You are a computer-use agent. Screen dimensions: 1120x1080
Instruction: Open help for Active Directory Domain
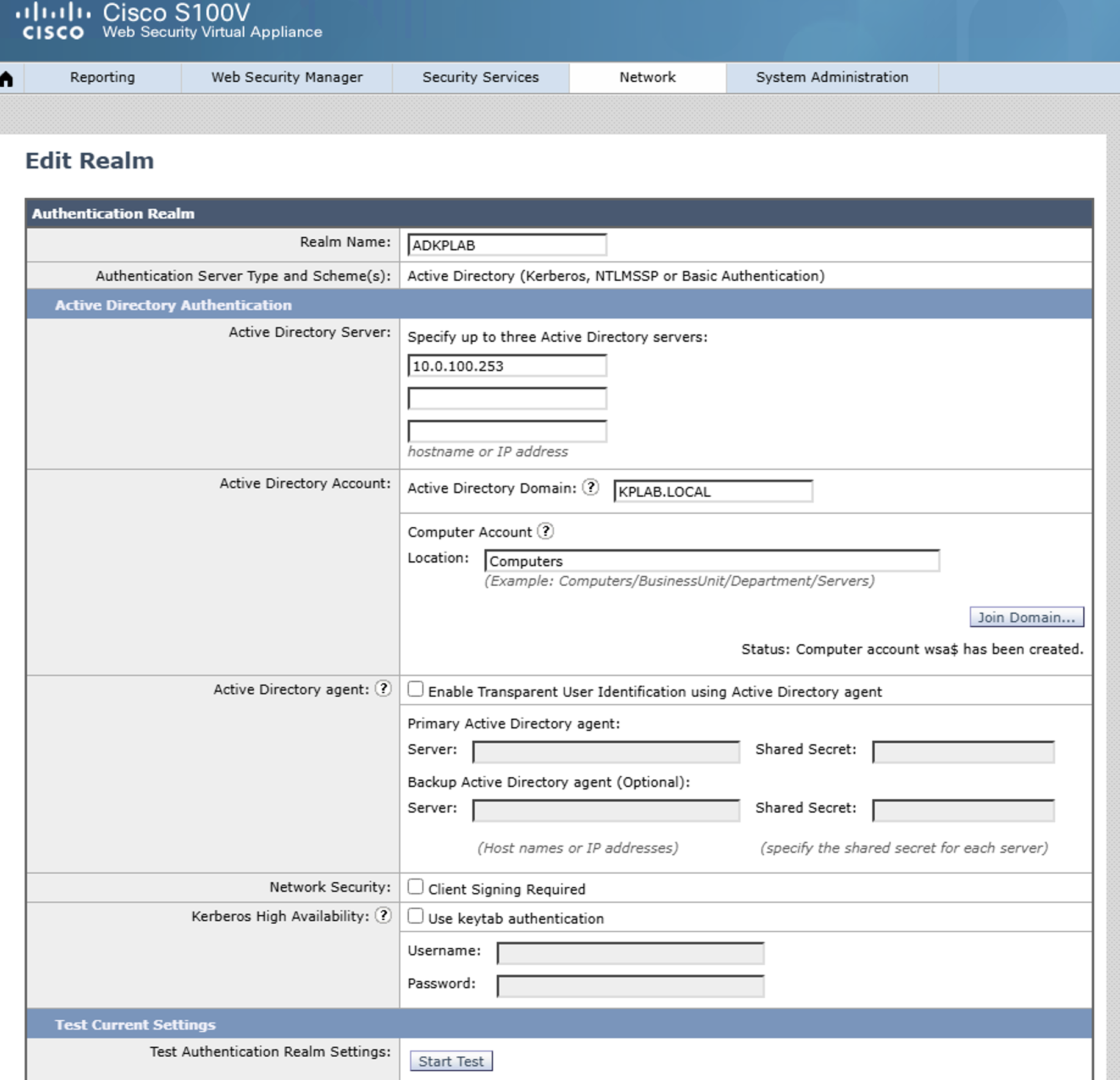(590, 488)
